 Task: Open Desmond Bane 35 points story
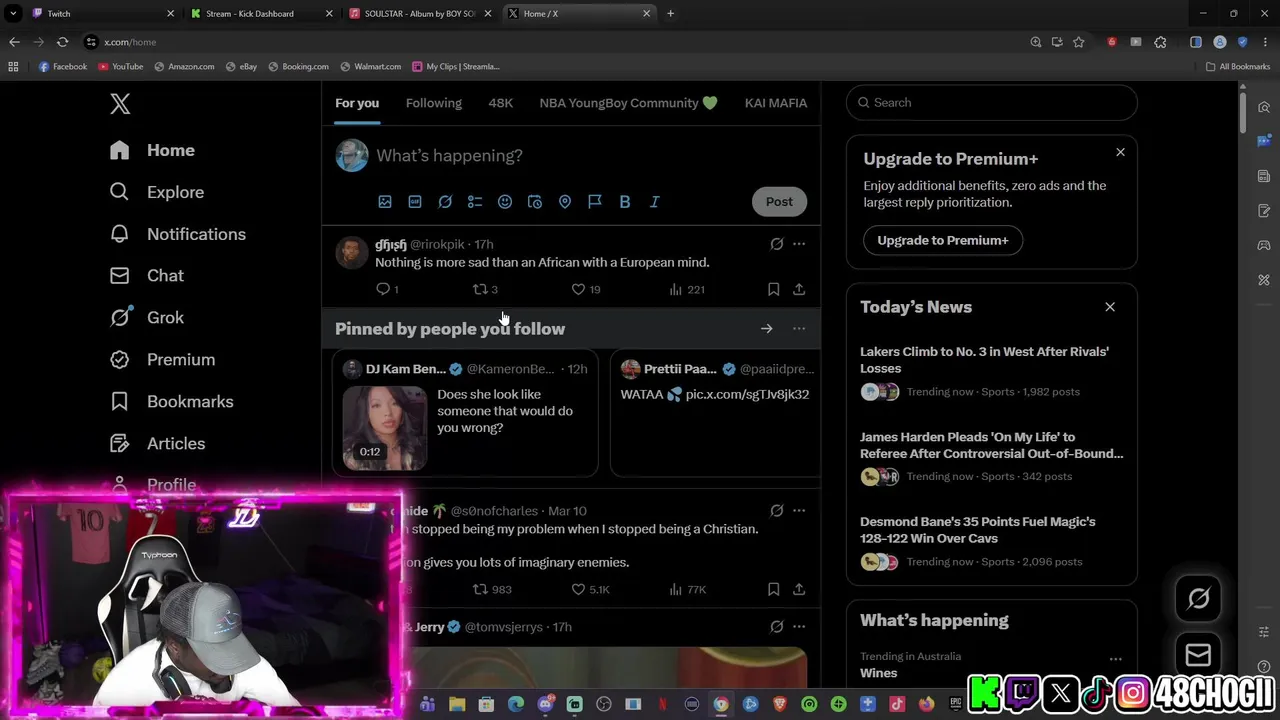tap(978, 530)
